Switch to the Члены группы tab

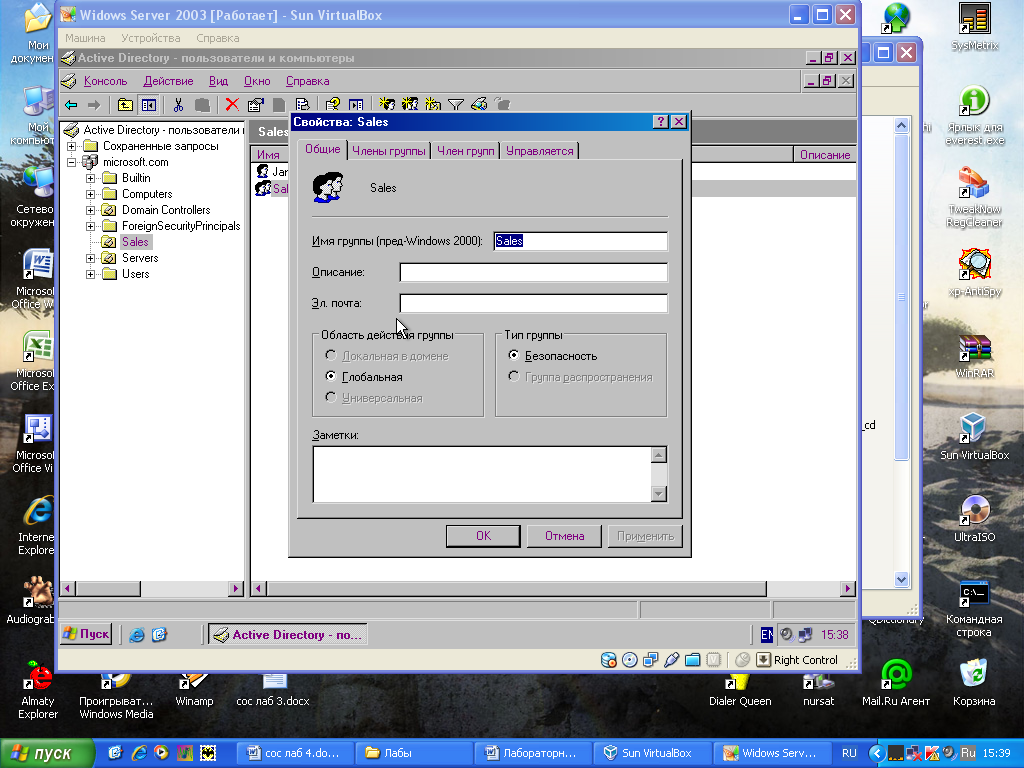coord(389,151)
